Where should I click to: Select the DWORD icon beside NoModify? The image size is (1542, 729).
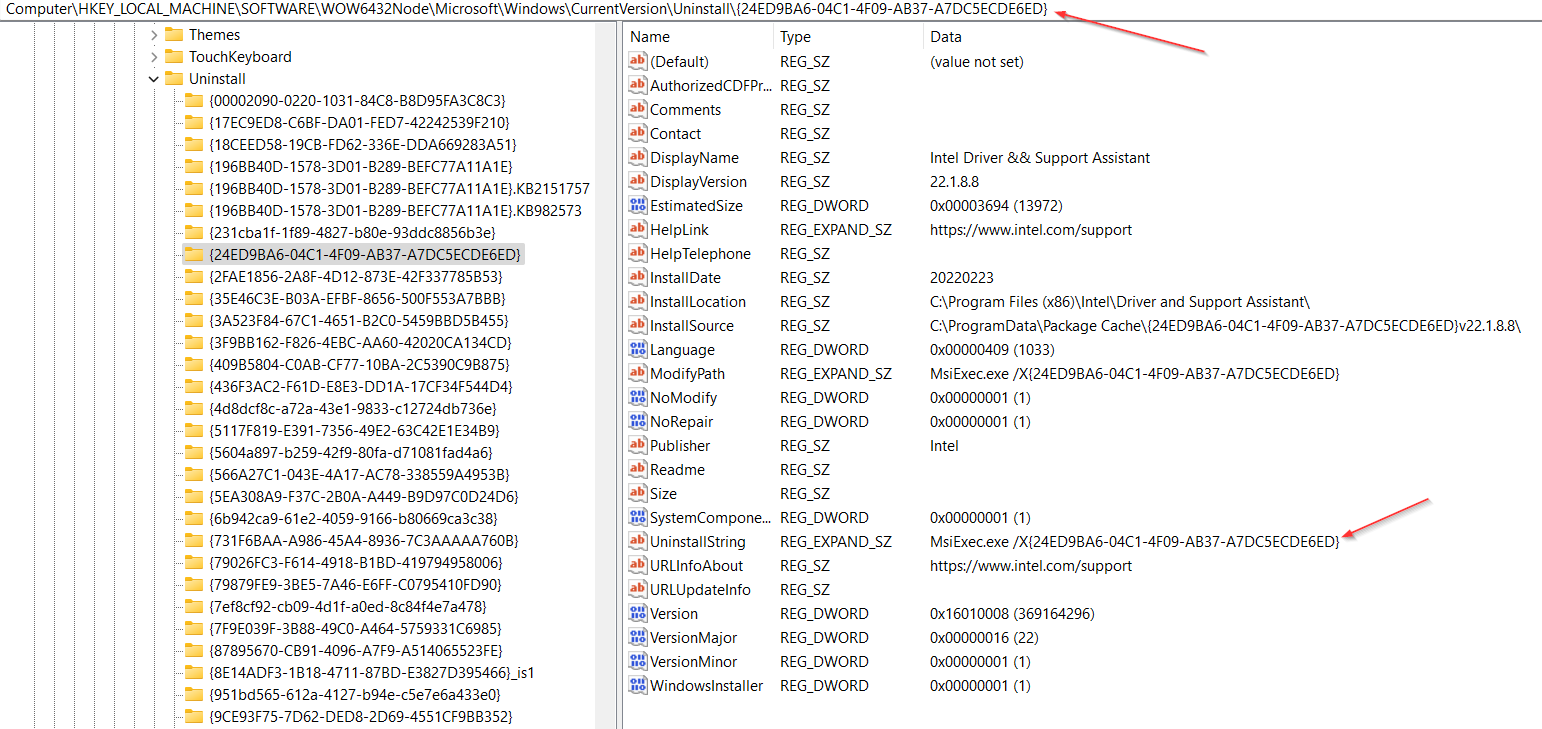click(637, 398)
